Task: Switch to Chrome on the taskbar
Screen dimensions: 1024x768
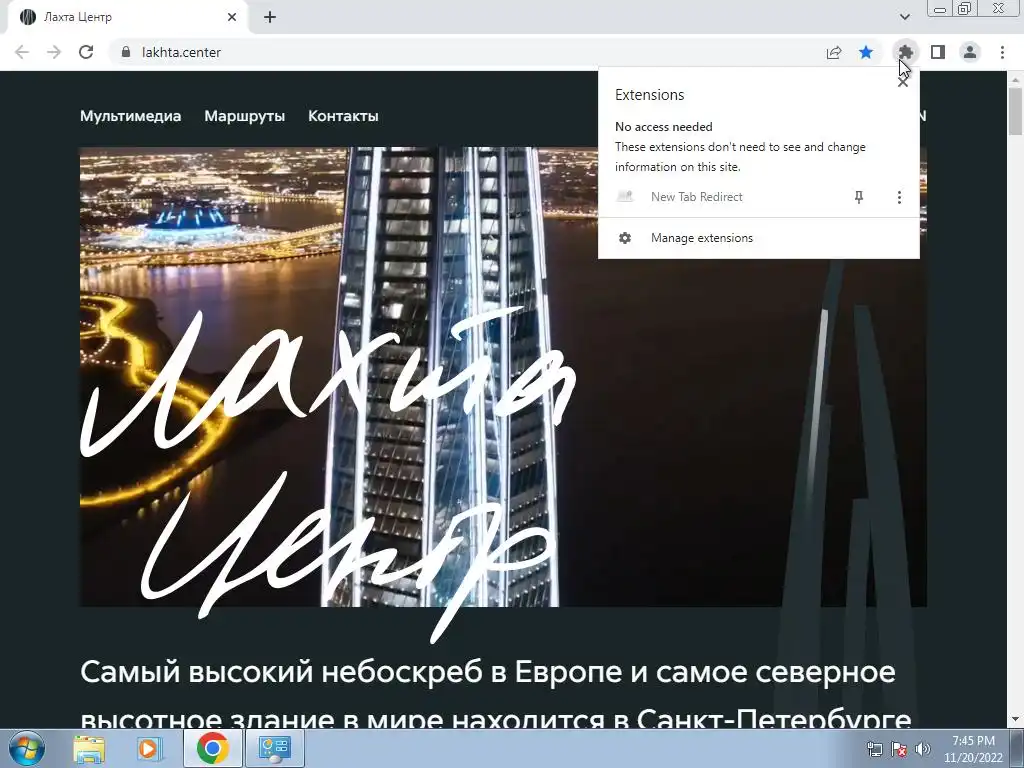Action: click(x=213, y=748)
